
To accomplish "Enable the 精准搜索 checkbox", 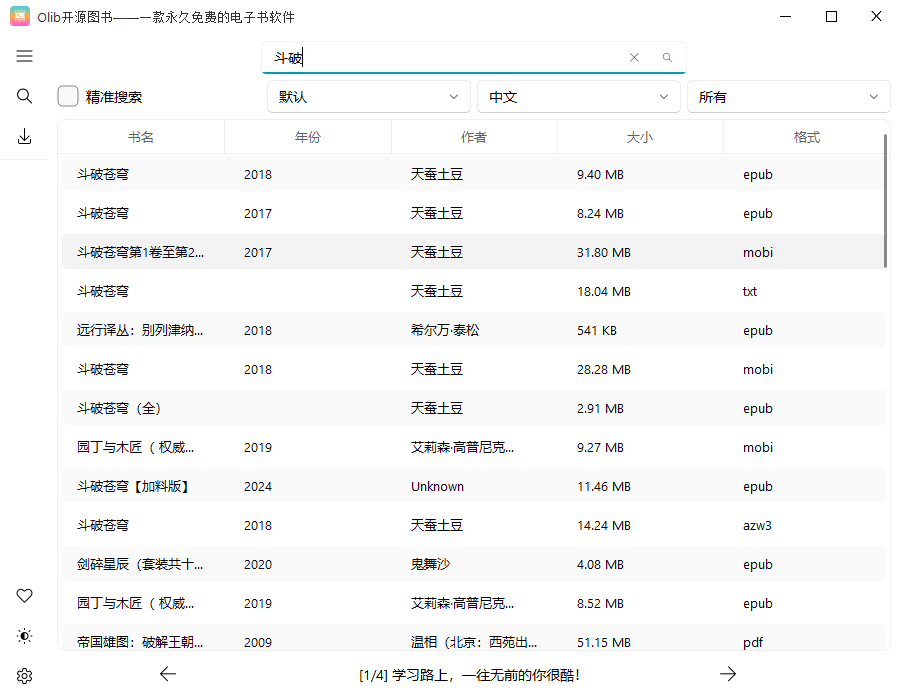I will pyautogui.click(x=67, y=96).
